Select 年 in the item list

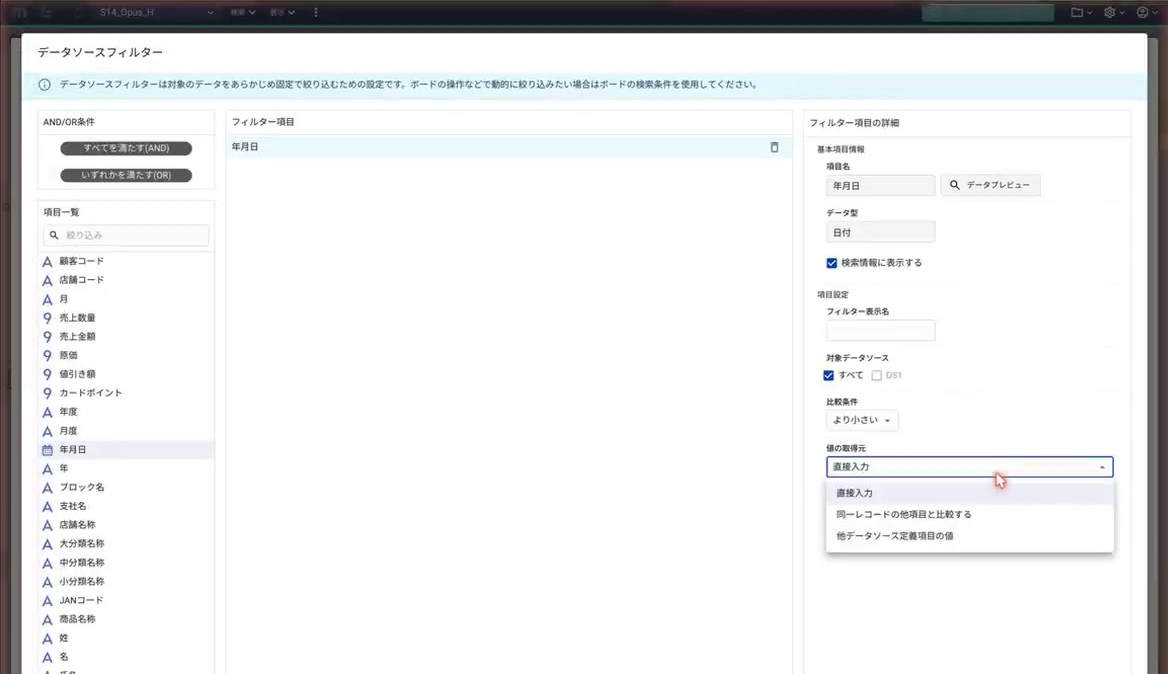(126, 468)
